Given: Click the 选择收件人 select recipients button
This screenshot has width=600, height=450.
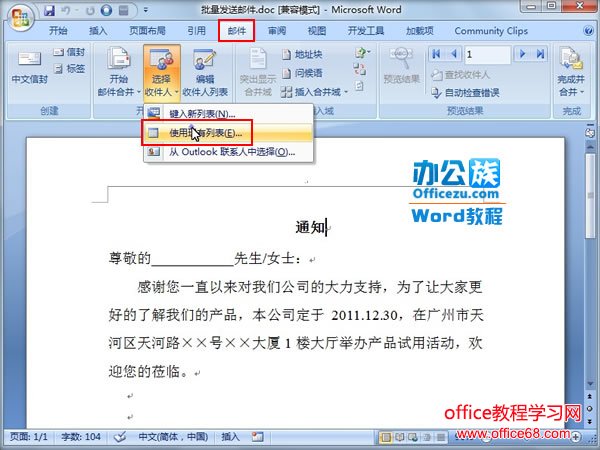Looking at the screenshot, I should point(161,72).
